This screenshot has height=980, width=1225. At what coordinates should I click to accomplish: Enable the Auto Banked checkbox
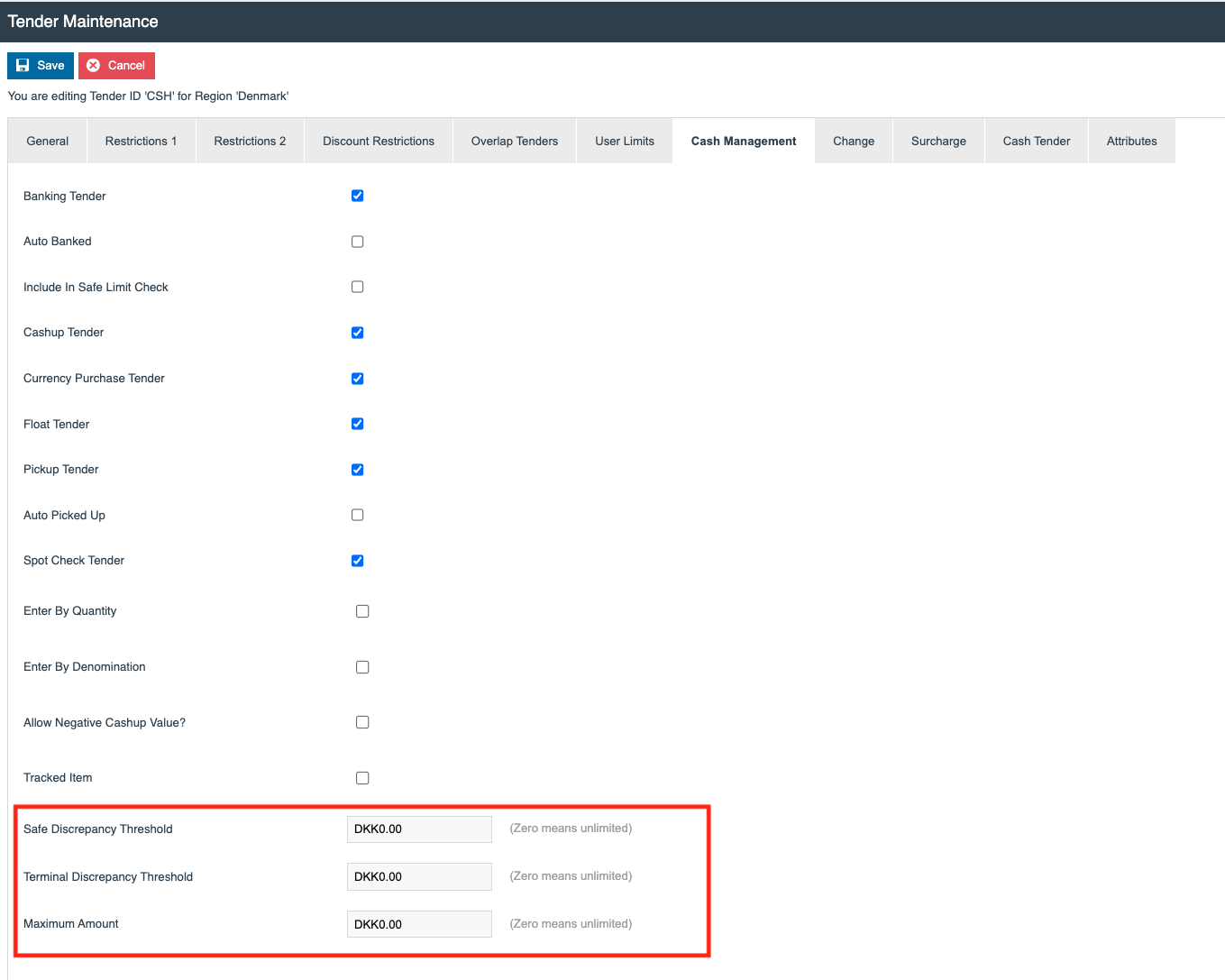[358, 242]
